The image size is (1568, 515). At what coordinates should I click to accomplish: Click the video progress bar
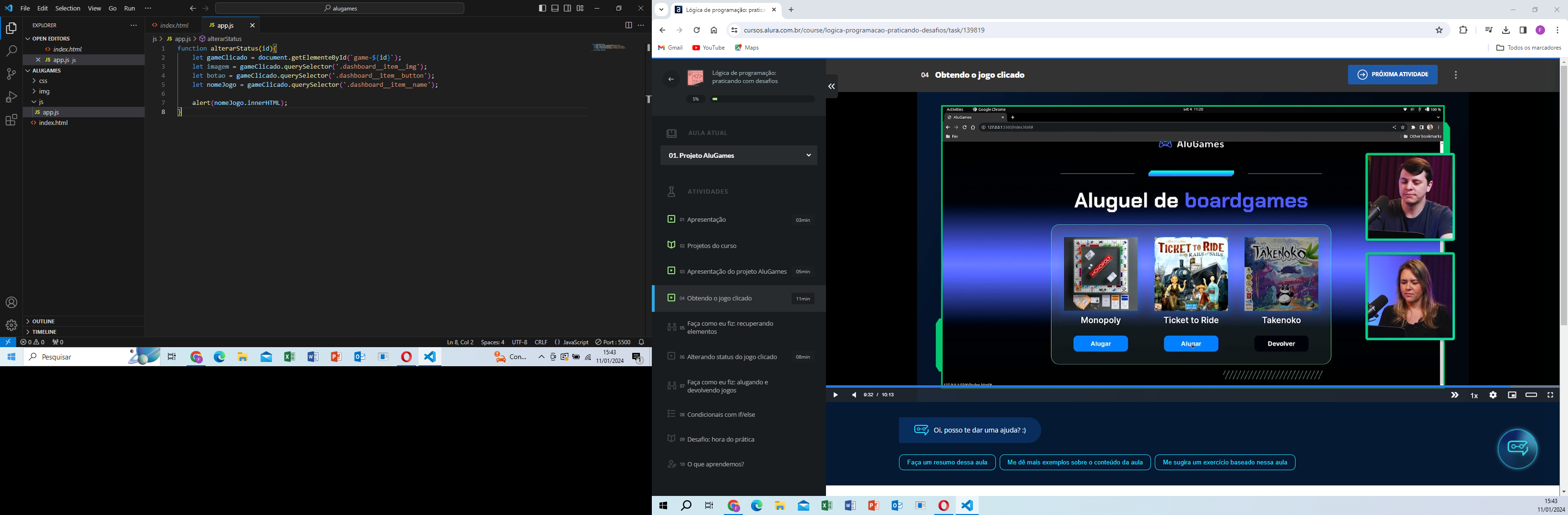click(1192, 387)
